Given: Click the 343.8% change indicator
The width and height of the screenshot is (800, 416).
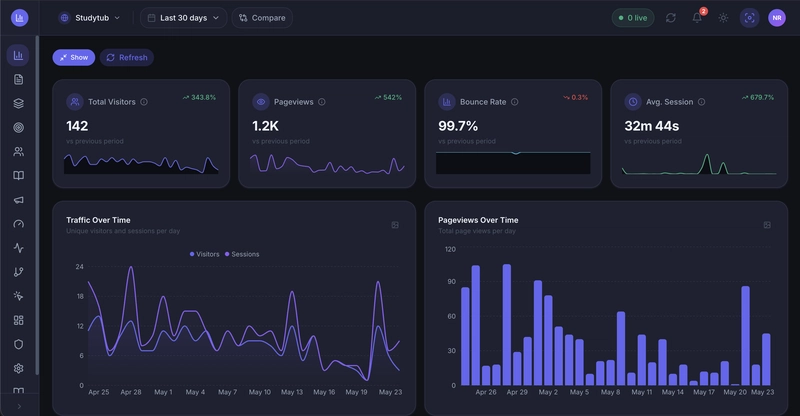Looking at the screenshot, I should [x=199, y=97].
